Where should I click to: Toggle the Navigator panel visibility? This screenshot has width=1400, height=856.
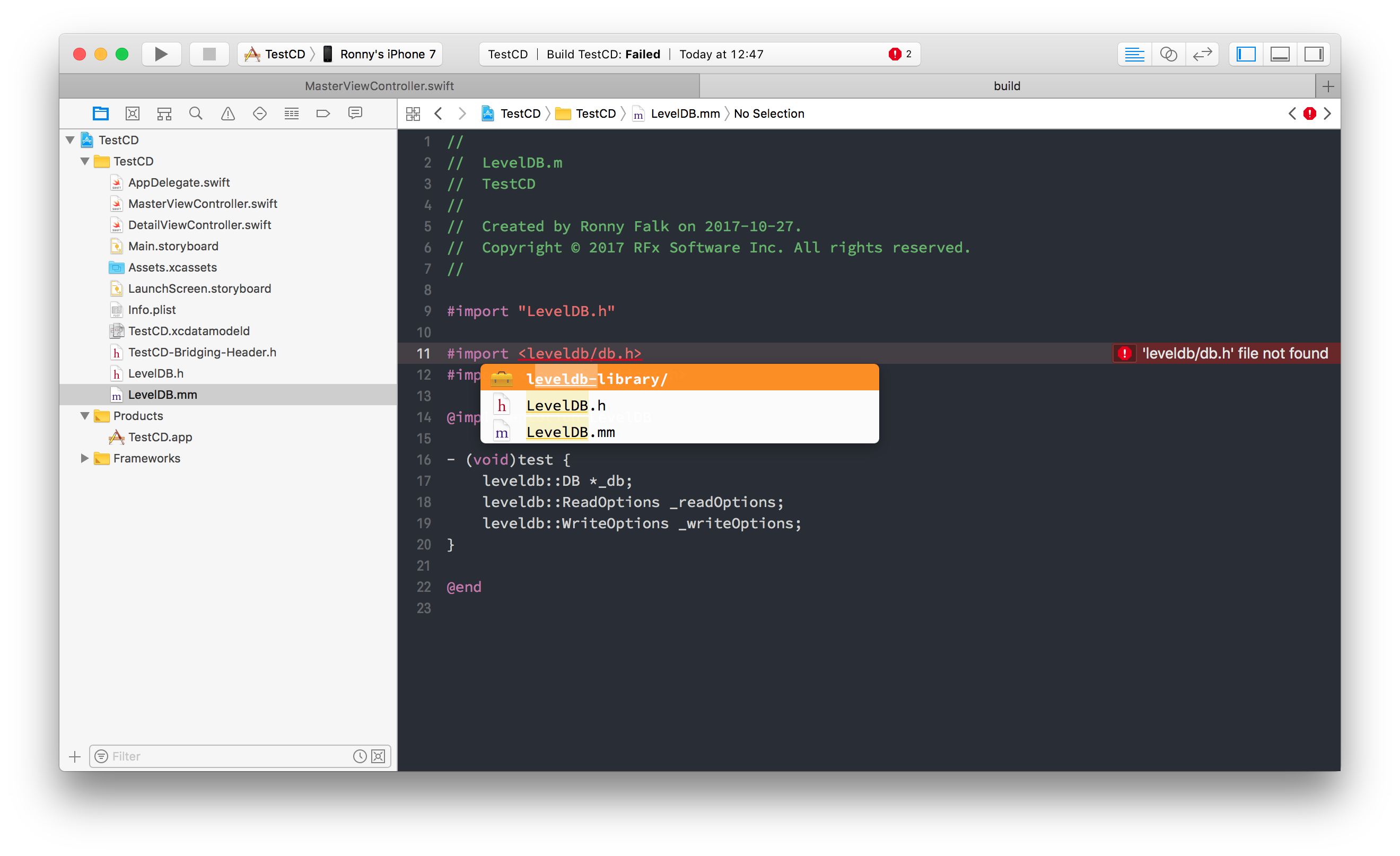(1246, 54)
